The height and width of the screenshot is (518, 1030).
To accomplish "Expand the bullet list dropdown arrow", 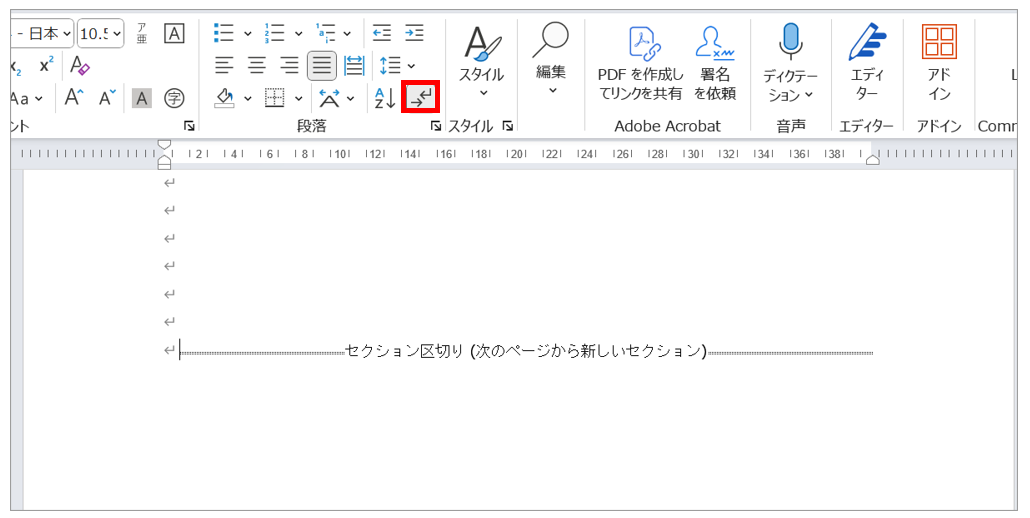I will tap(247, 33).
